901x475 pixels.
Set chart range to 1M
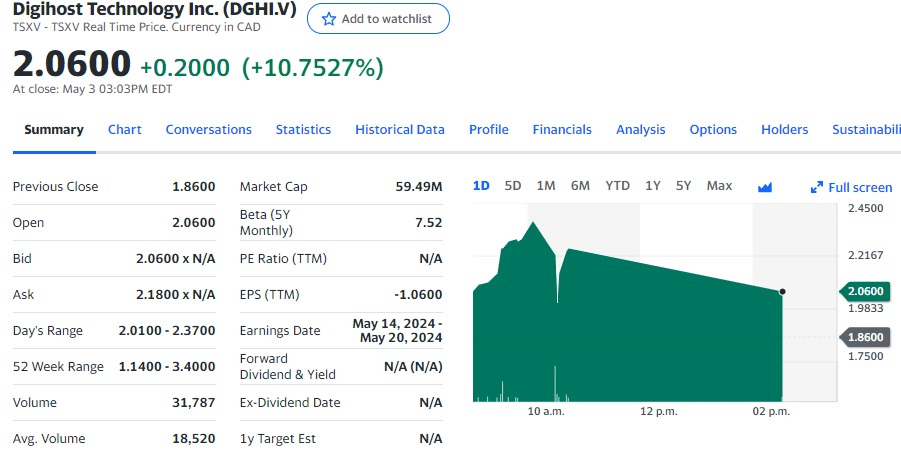click(546, 186)
